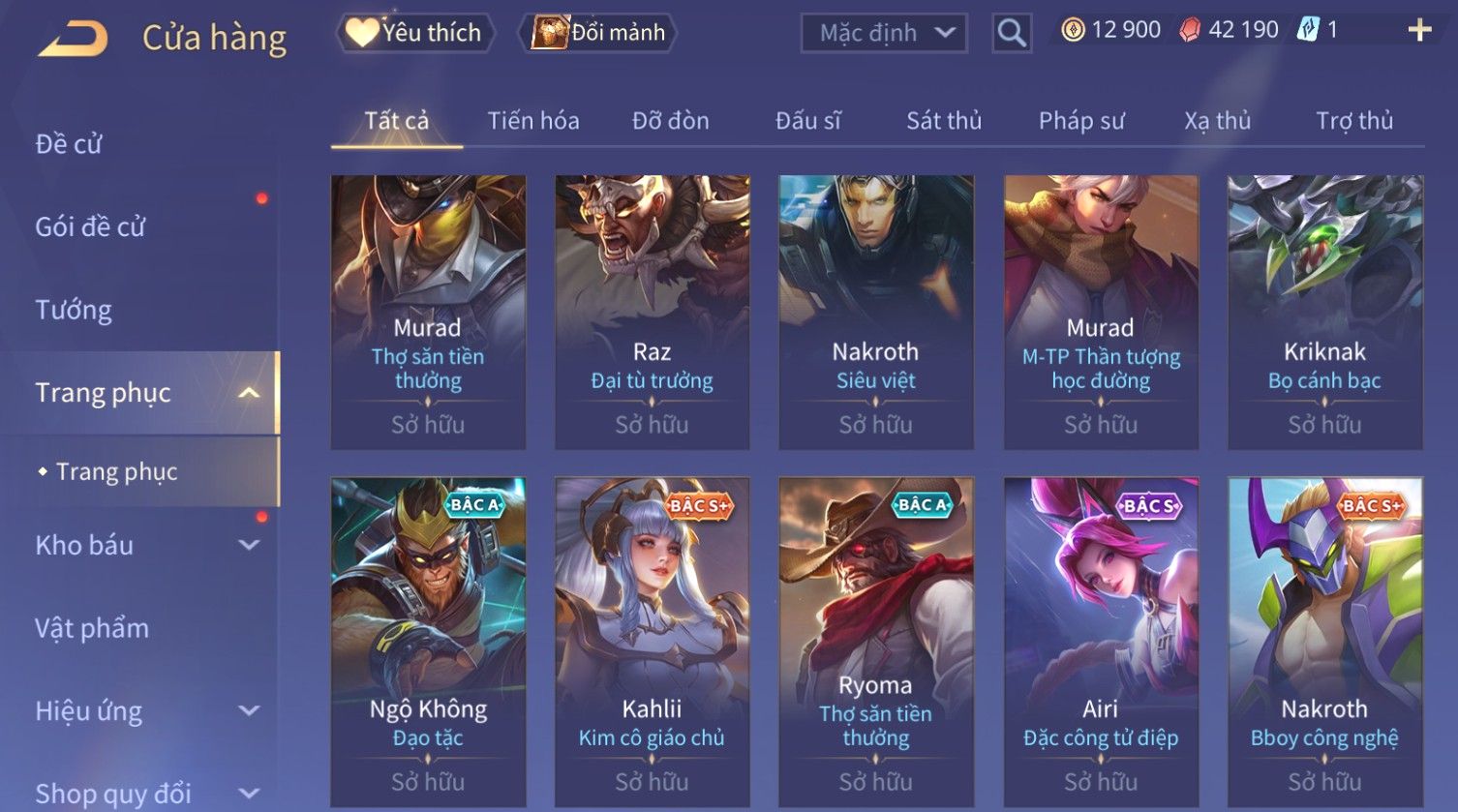The image size is (1458, 812).
Task: Select Kahlii Kim cô giáo chủ skin card
Action: click(652, 642)
